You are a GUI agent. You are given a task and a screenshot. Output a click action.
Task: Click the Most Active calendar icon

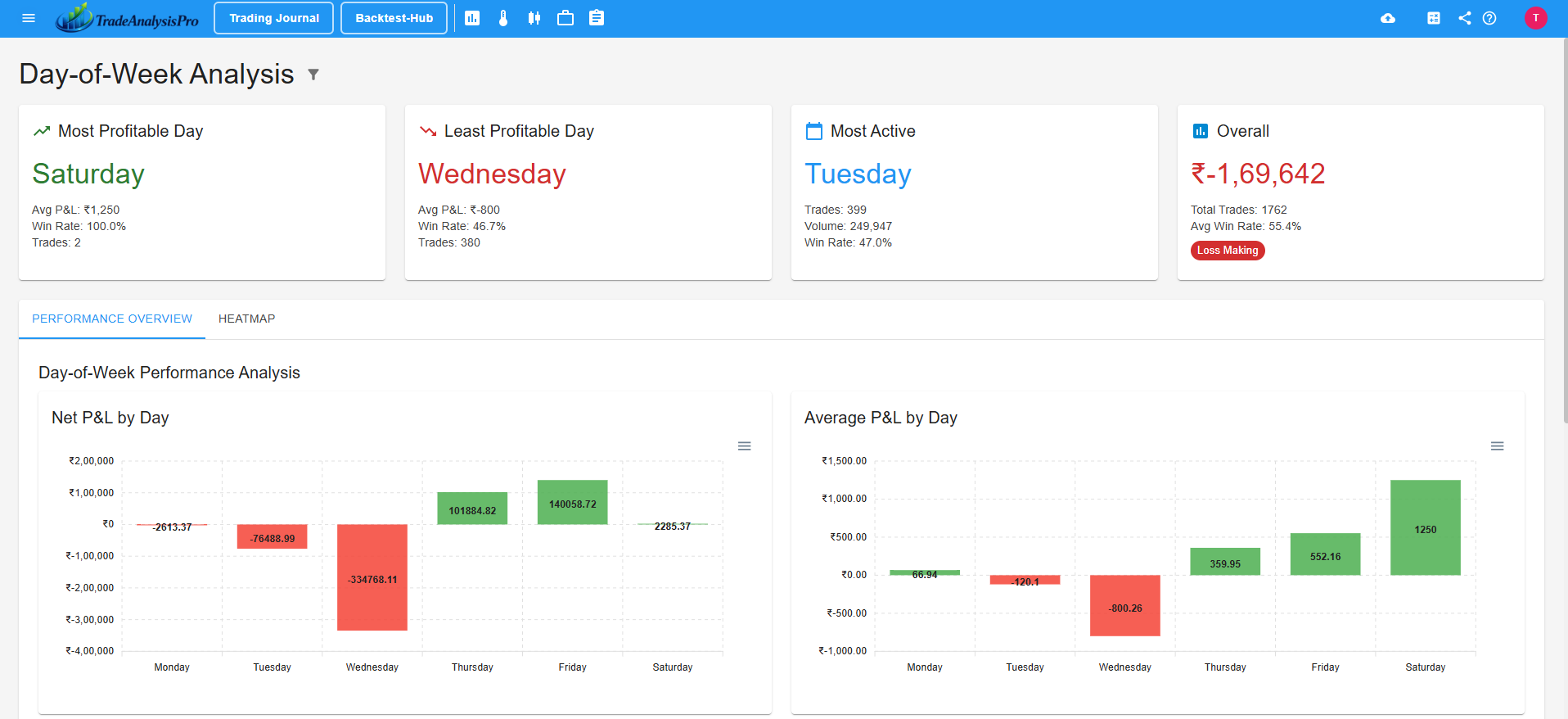tap(814, 131)
